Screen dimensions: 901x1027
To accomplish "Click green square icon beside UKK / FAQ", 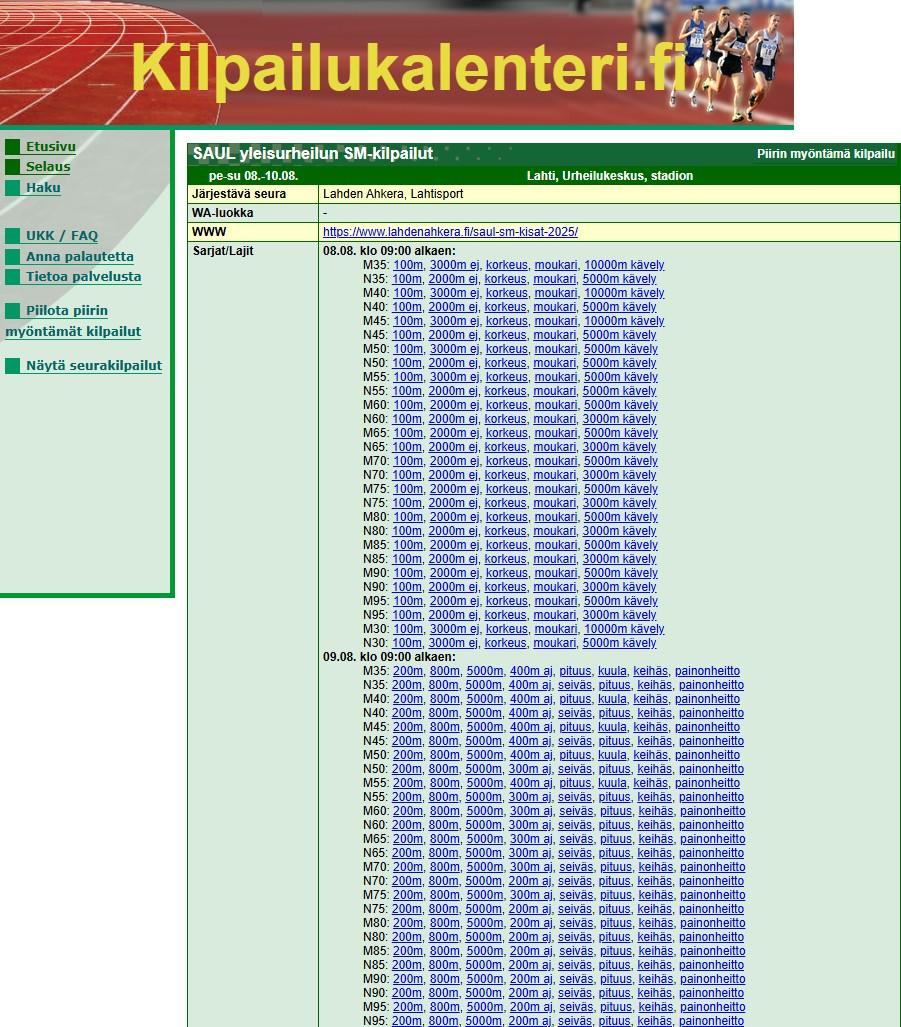I will point(12,236).
